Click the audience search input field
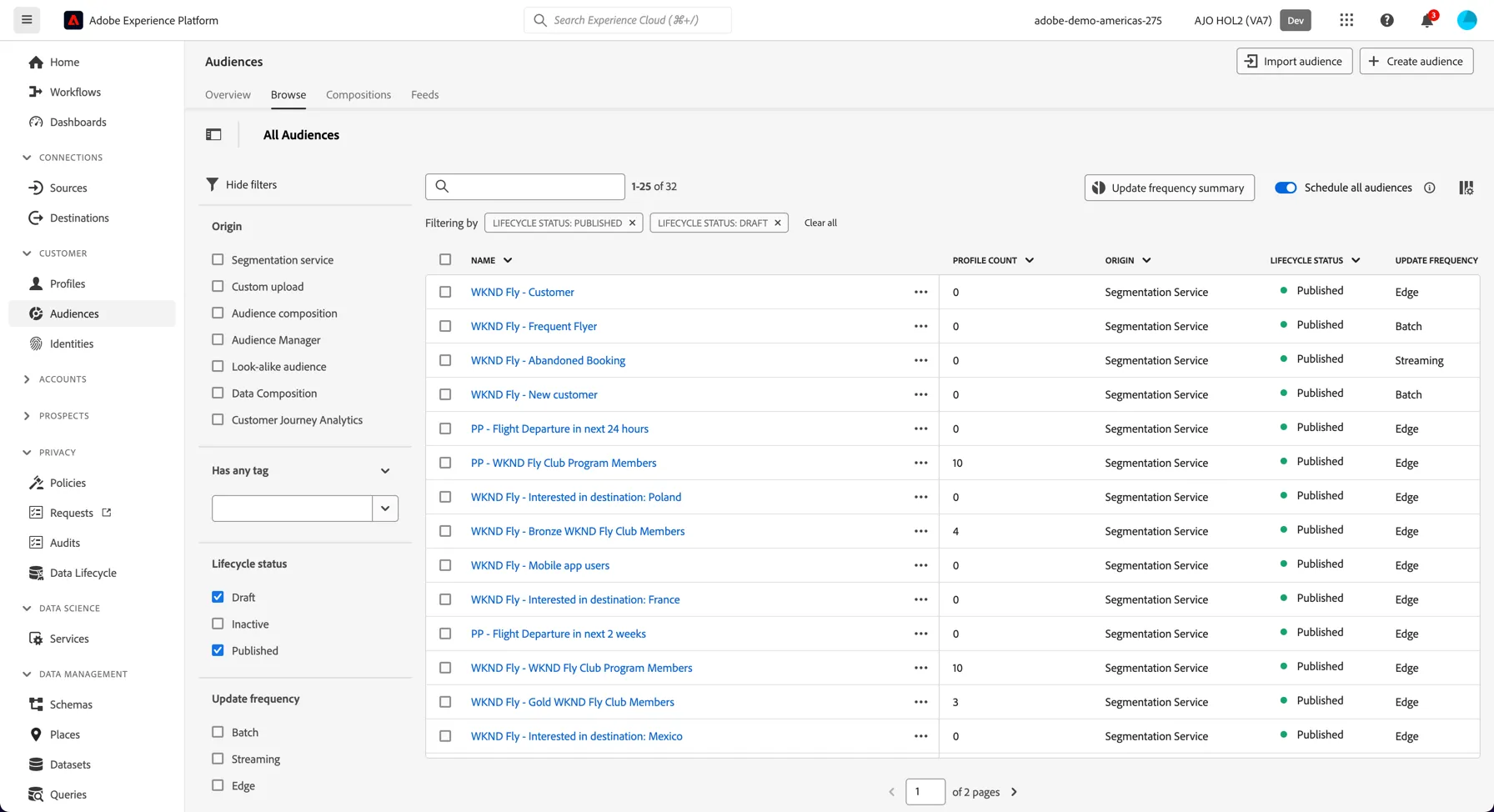The width and height of the screenshot is (1494, 812). pos(525,187)
